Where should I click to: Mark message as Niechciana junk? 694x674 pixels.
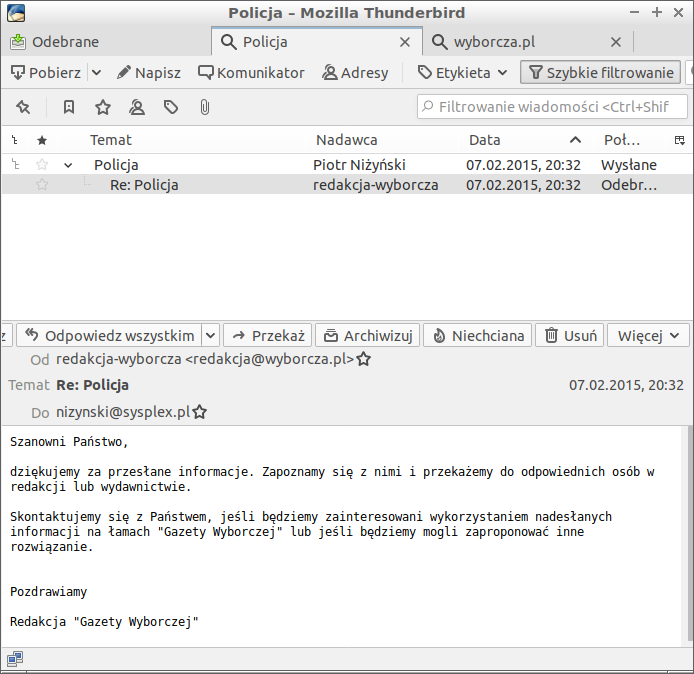(x=478, y=336)
